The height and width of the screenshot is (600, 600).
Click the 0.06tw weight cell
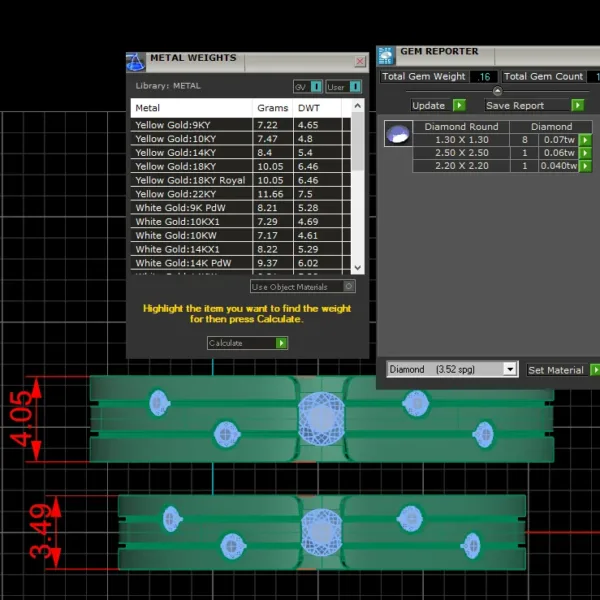coord(559,153)
